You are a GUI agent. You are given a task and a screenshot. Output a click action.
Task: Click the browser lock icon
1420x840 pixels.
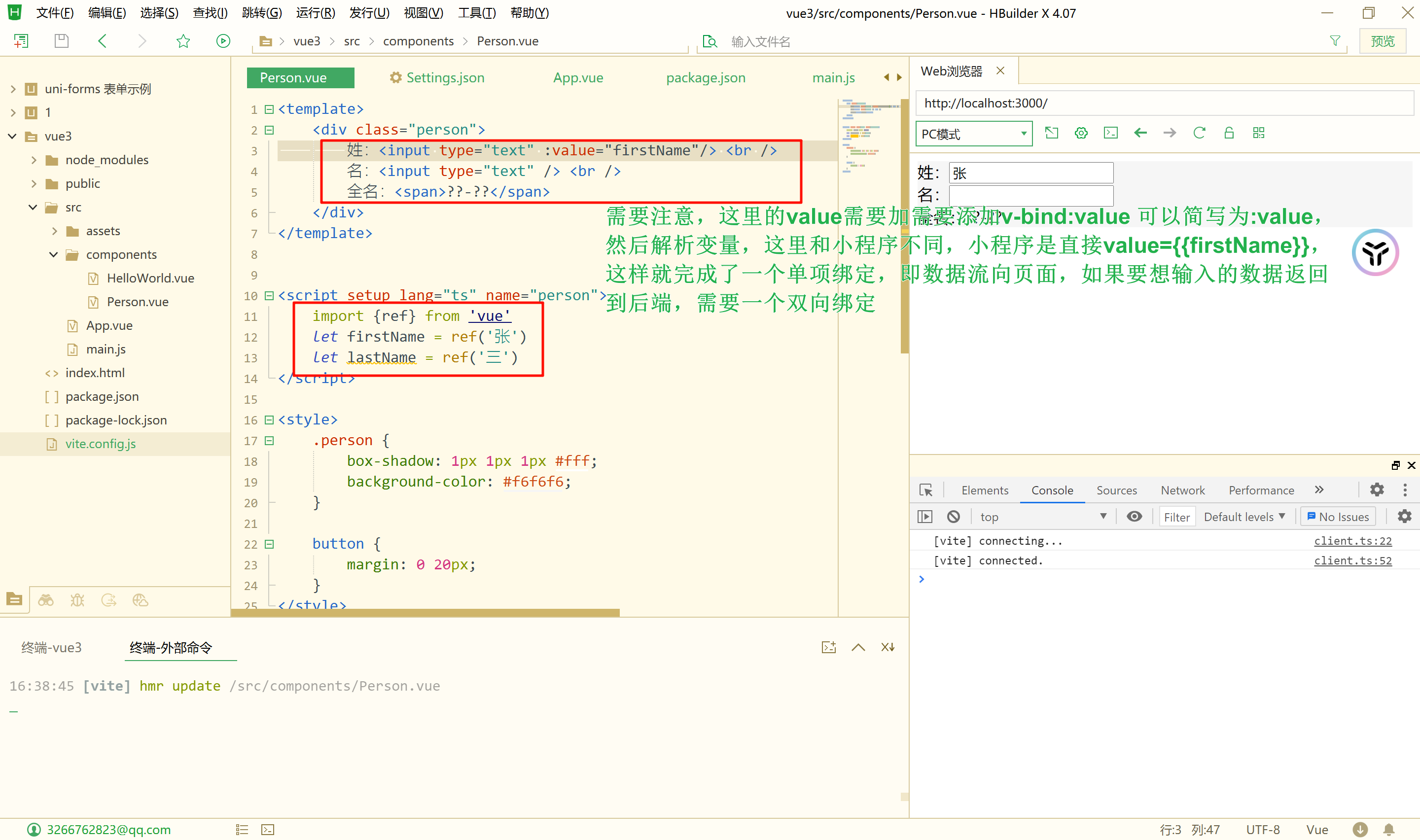click(1228, 133)
